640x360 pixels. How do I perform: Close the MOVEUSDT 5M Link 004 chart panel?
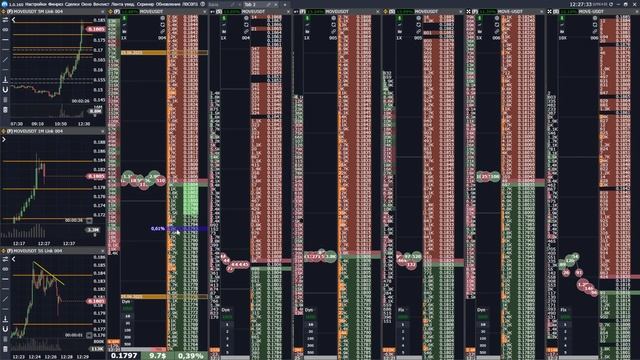(x=102, y=12)
